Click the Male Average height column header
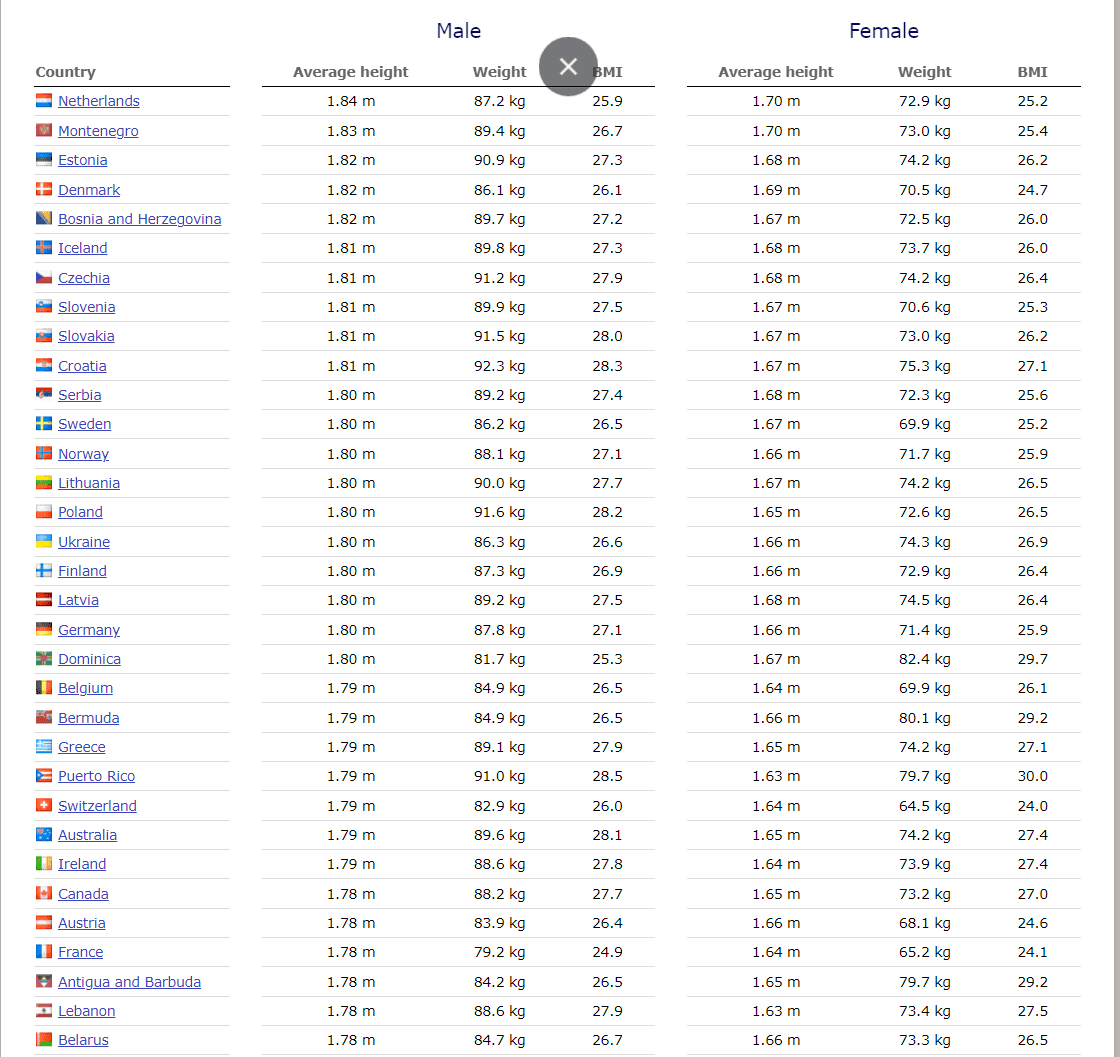 pos(350,72)
